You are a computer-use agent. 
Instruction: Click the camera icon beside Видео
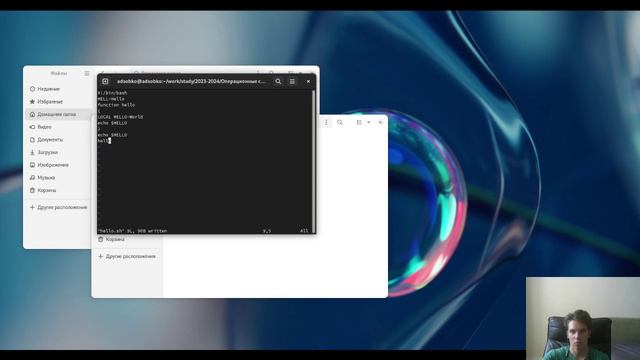(32, 127)
